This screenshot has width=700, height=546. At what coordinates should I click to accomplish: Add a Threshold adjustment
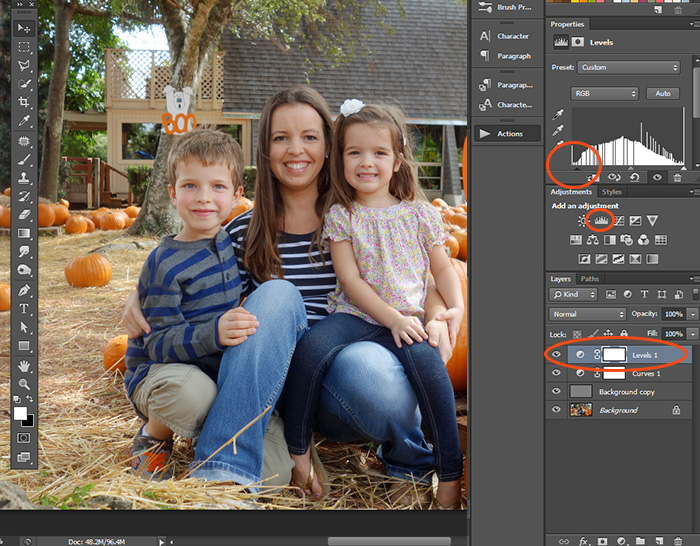point(618,259)
